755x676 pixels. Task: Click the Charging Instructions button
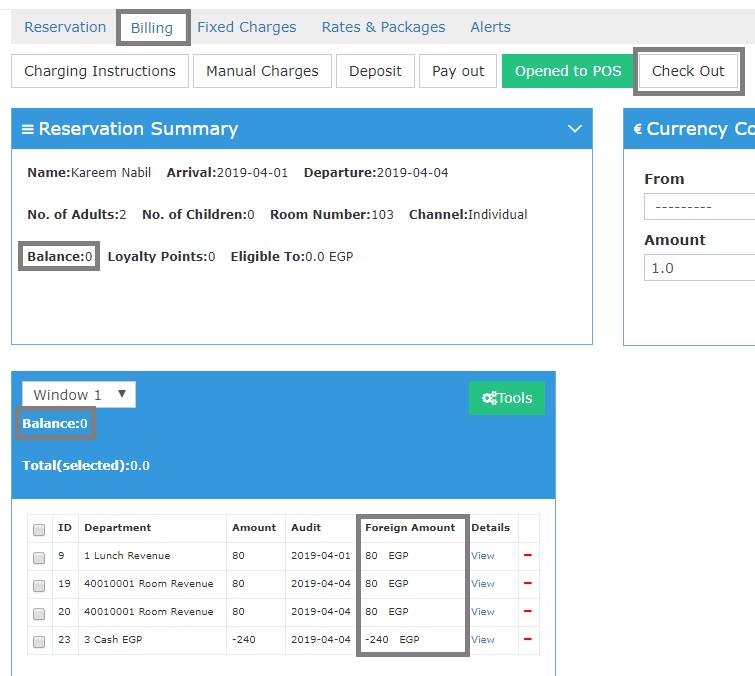click(100, 71)
